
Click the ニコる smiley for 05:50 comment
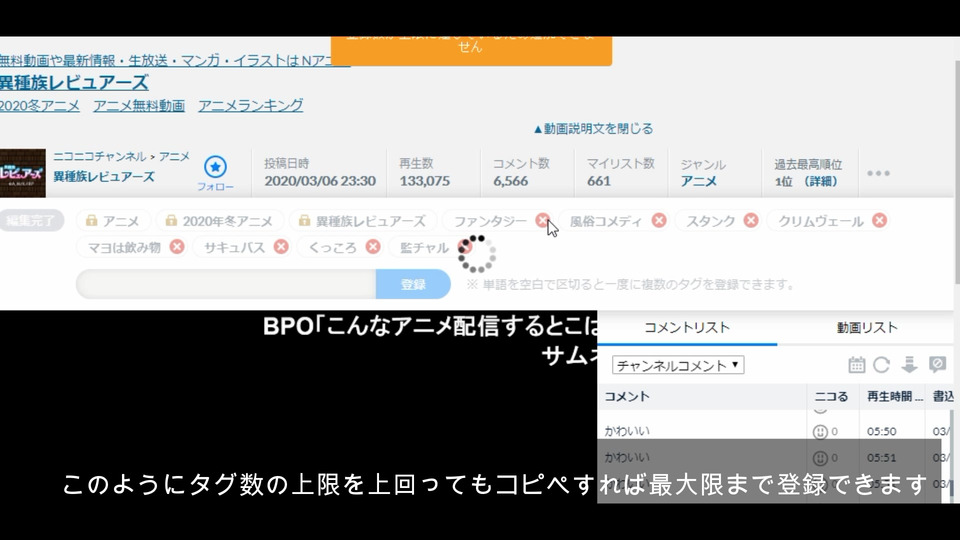(820, 432)
